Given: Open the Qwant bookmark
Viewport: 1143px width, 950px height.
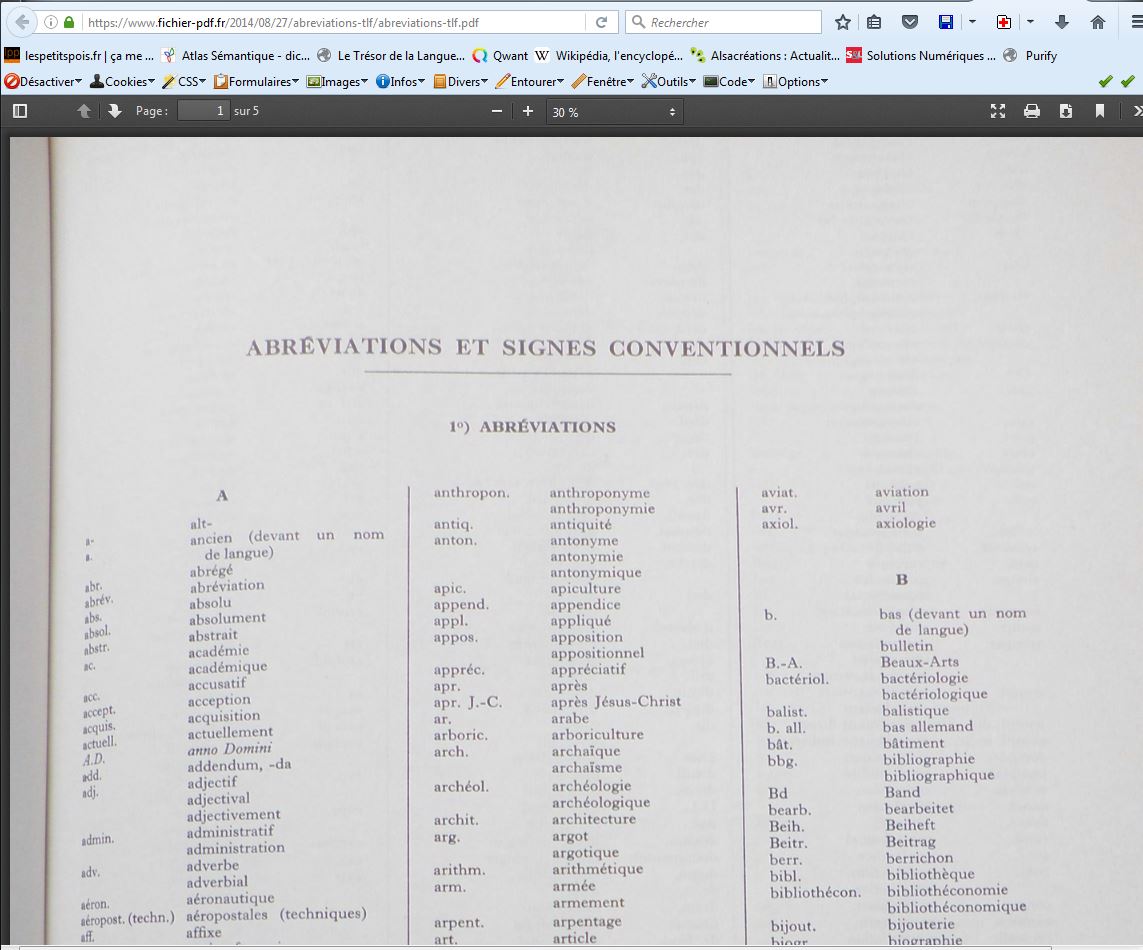Looking at the screenshot, I should 500,55.
